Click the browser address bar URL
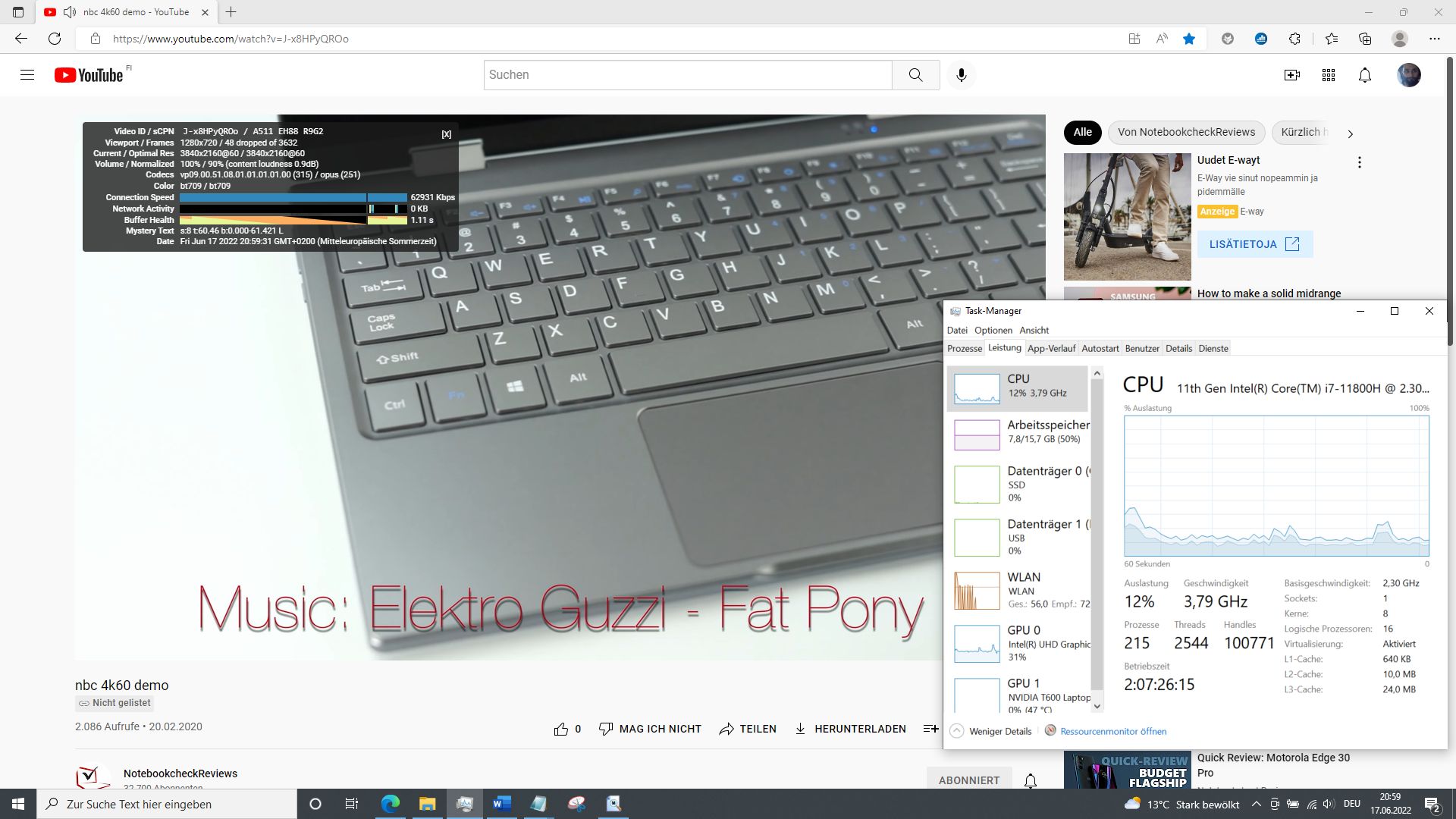Screen dimensions: 1456x819 (231, 39)
